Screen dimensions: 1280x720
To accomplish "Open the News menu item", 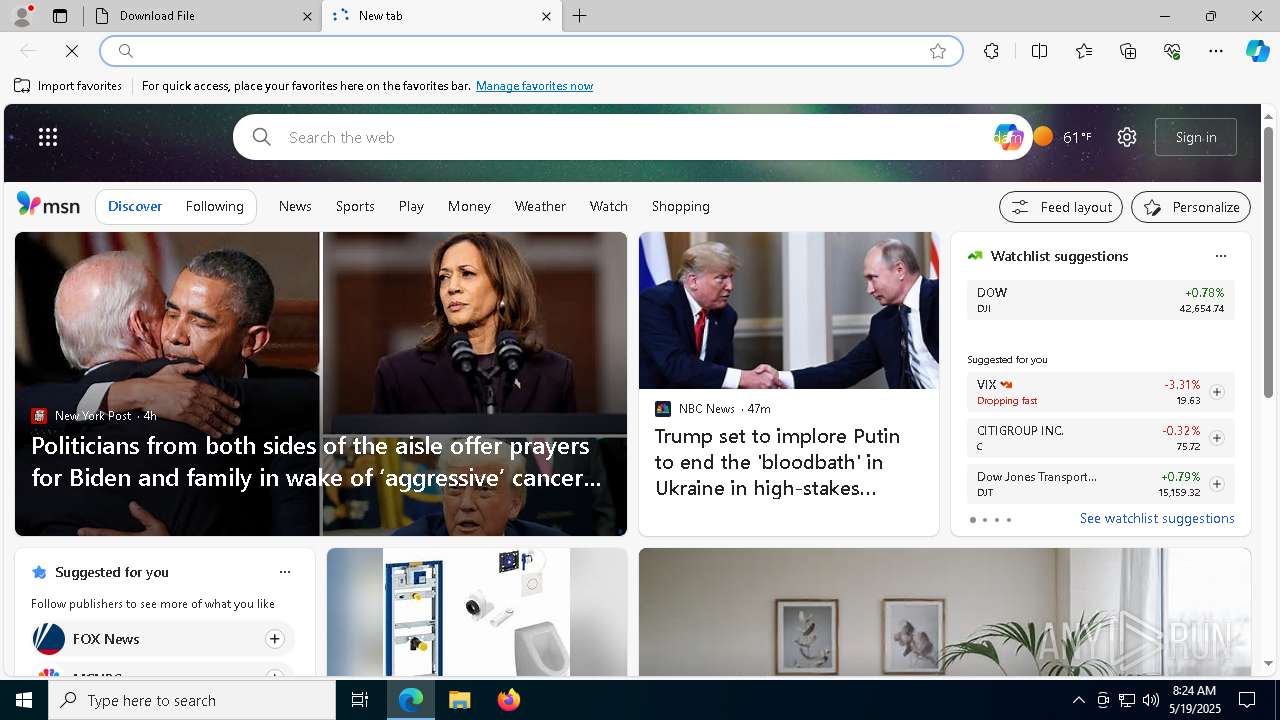I will (x=295, y=206).
